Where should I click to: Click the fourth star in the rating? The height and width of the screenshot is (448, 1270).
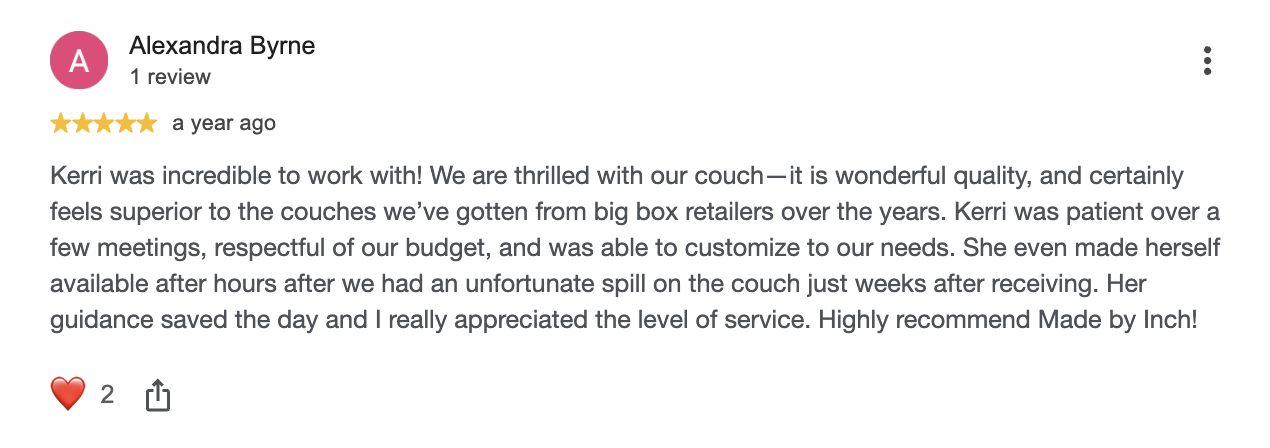click(x=125, y=123)
